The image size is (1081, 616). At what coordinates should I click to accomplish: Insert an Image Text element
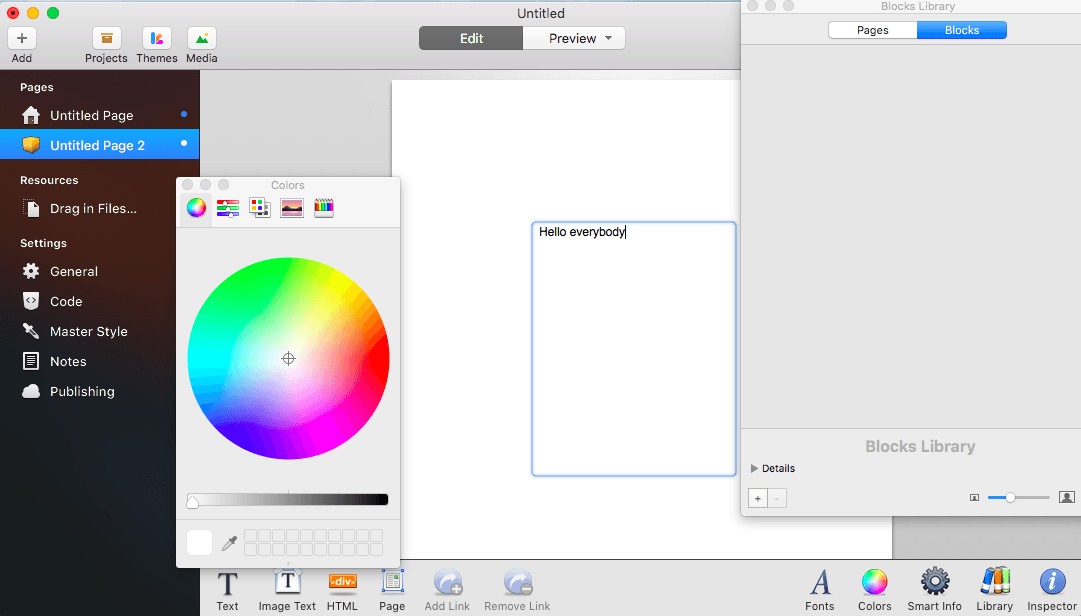[287, 591]
